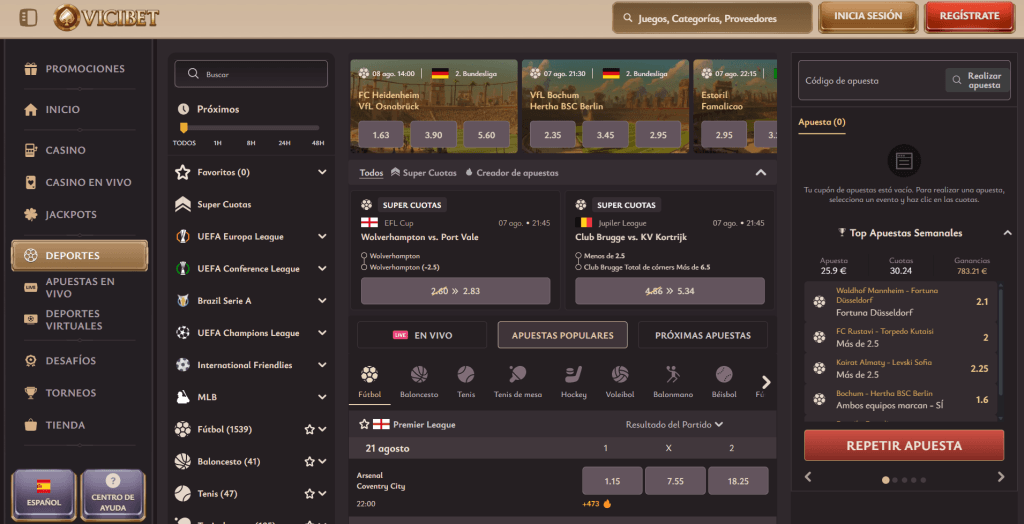The height and width of the screenshot is (524, 1024).
Task: Click the Super Cuotas chevrons icon in sidebar
Action: pyautogui.click(x=183, y=205)
